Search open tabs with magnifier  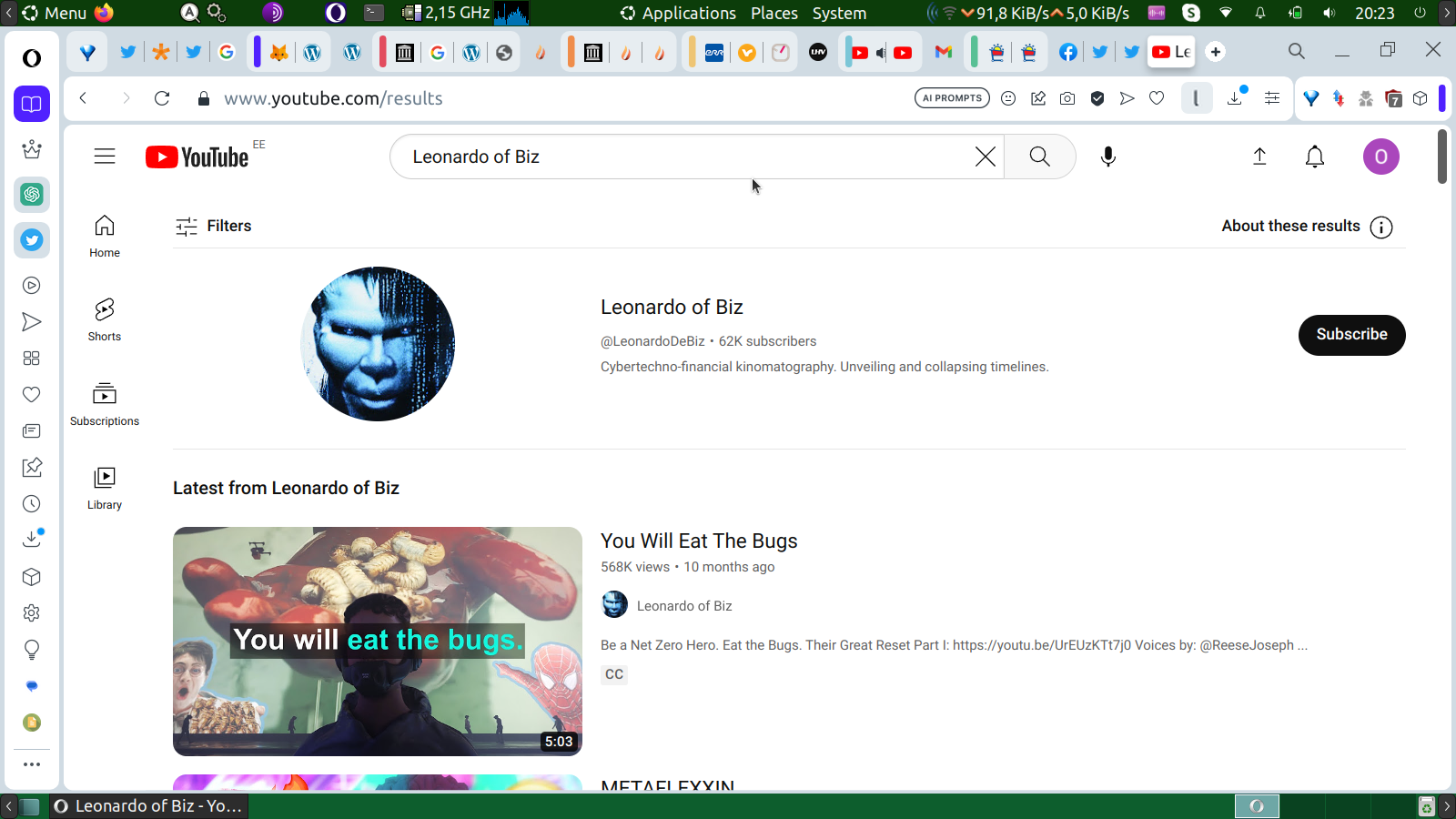pos(1297,51)
